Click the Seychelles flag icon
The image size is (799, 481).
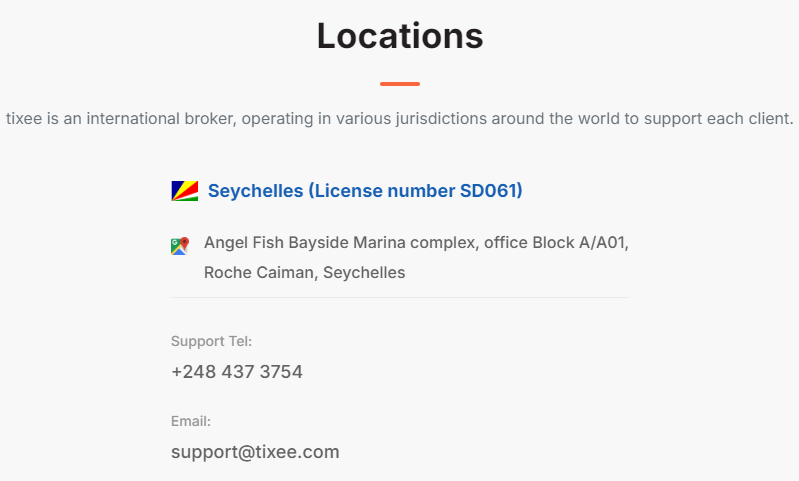tap(184, 191)
